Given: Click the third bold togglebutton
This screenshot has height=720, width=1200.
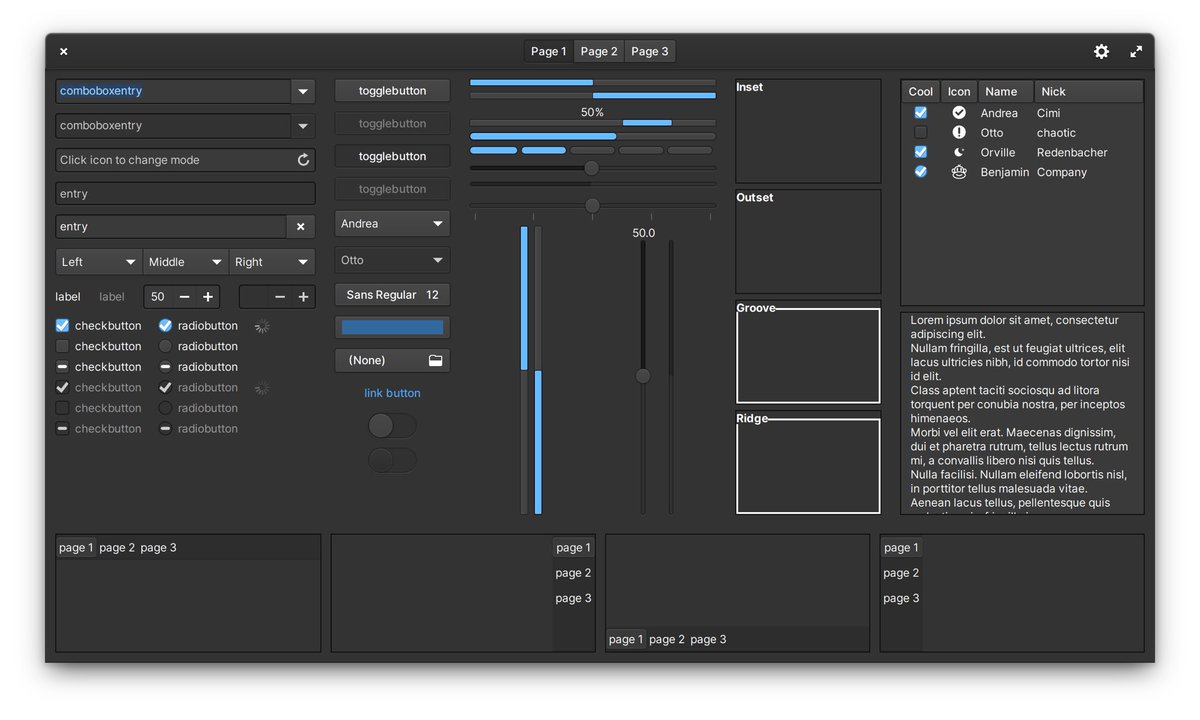Looking at the screenshot, I should coord(392,156).
